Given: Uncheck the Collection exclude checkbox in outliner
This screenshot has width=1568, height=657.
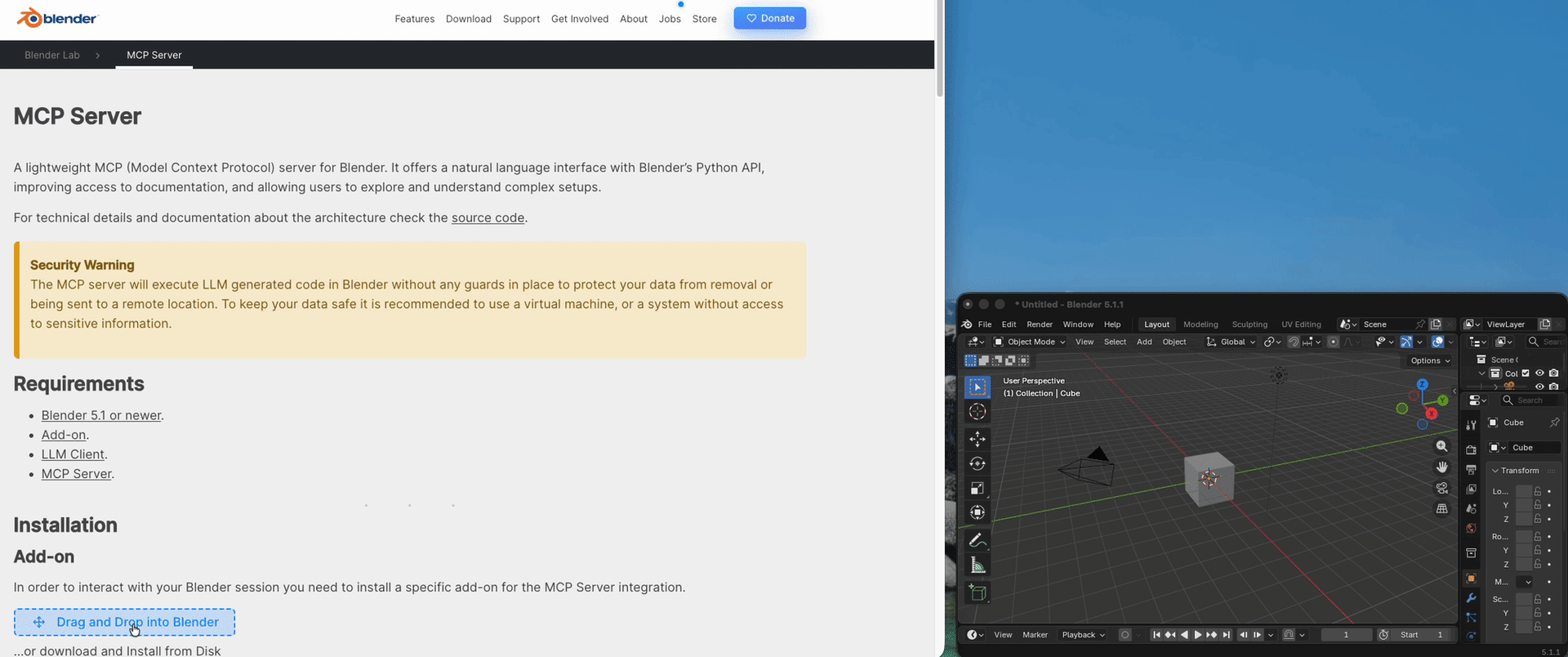Looking at the screenshot, I should tap(1525, 373).
